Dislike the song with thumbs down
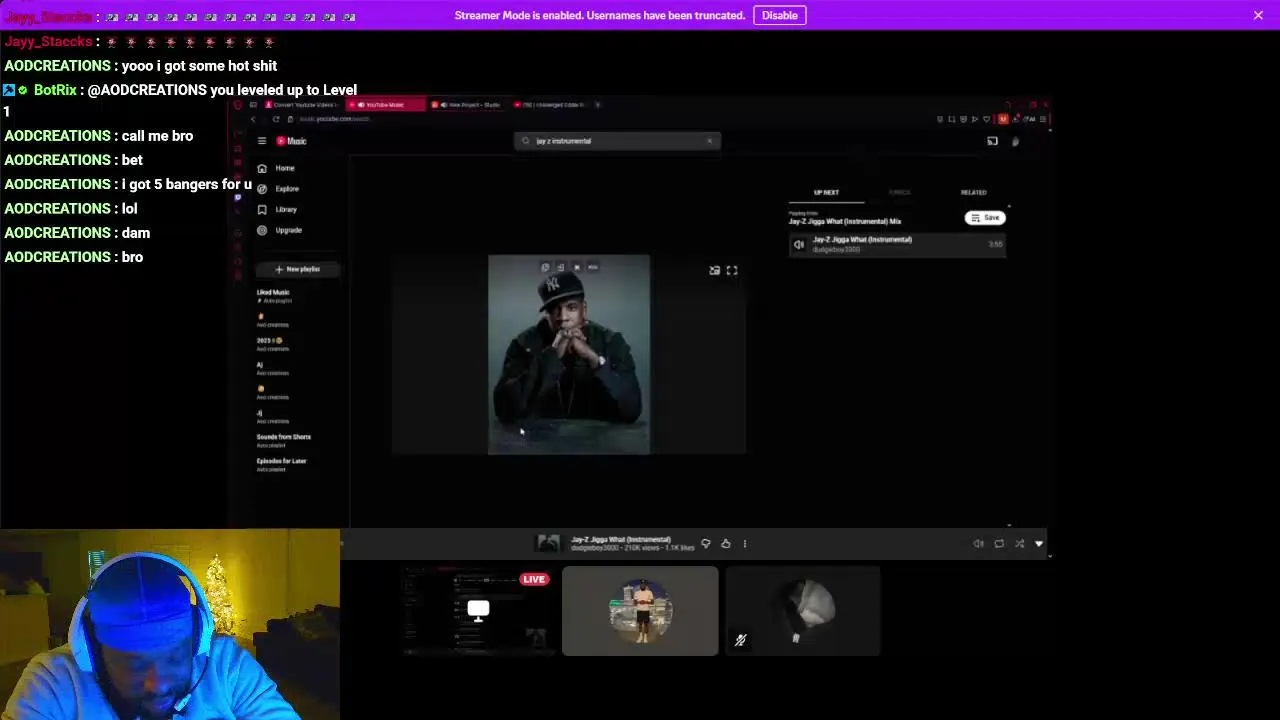 point(706,544)
